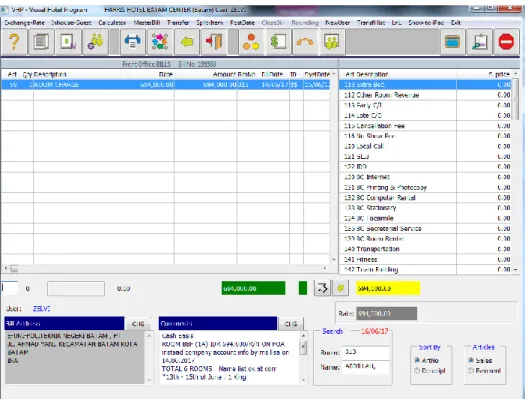Open the MasterBill menu
Image resolution: width=525 pixels, height=399 pixels.
(147, 23)
